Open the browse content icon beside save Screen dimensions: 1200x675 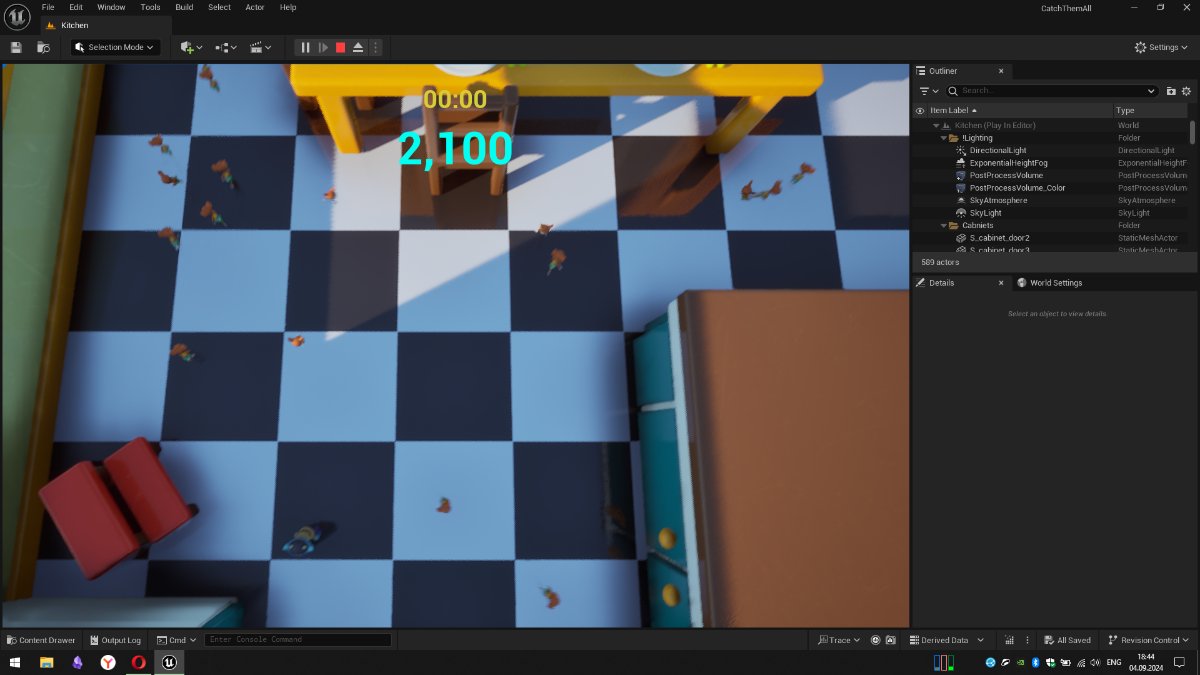pos(43,47)
